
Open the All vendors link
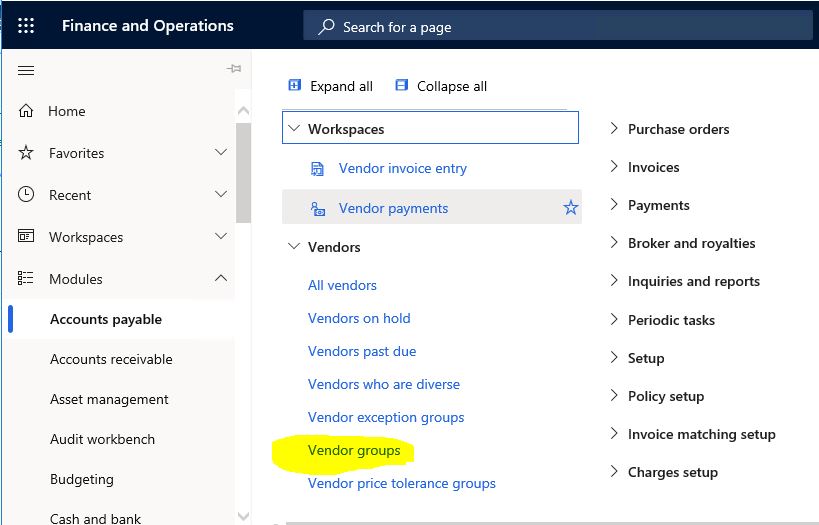point(342,285)
